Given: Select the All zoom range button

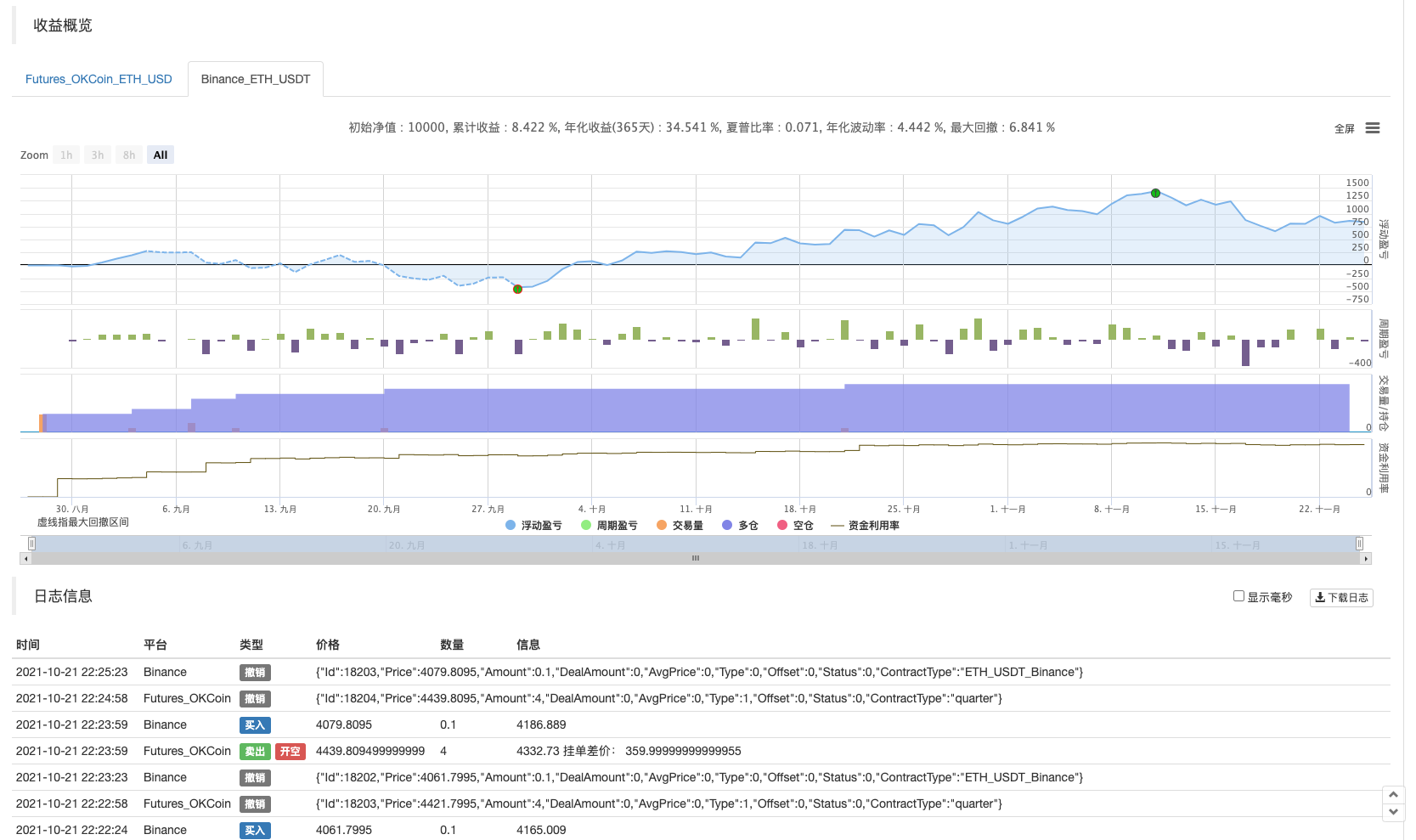Looking at the screenshot, I should tap(161, 155).
